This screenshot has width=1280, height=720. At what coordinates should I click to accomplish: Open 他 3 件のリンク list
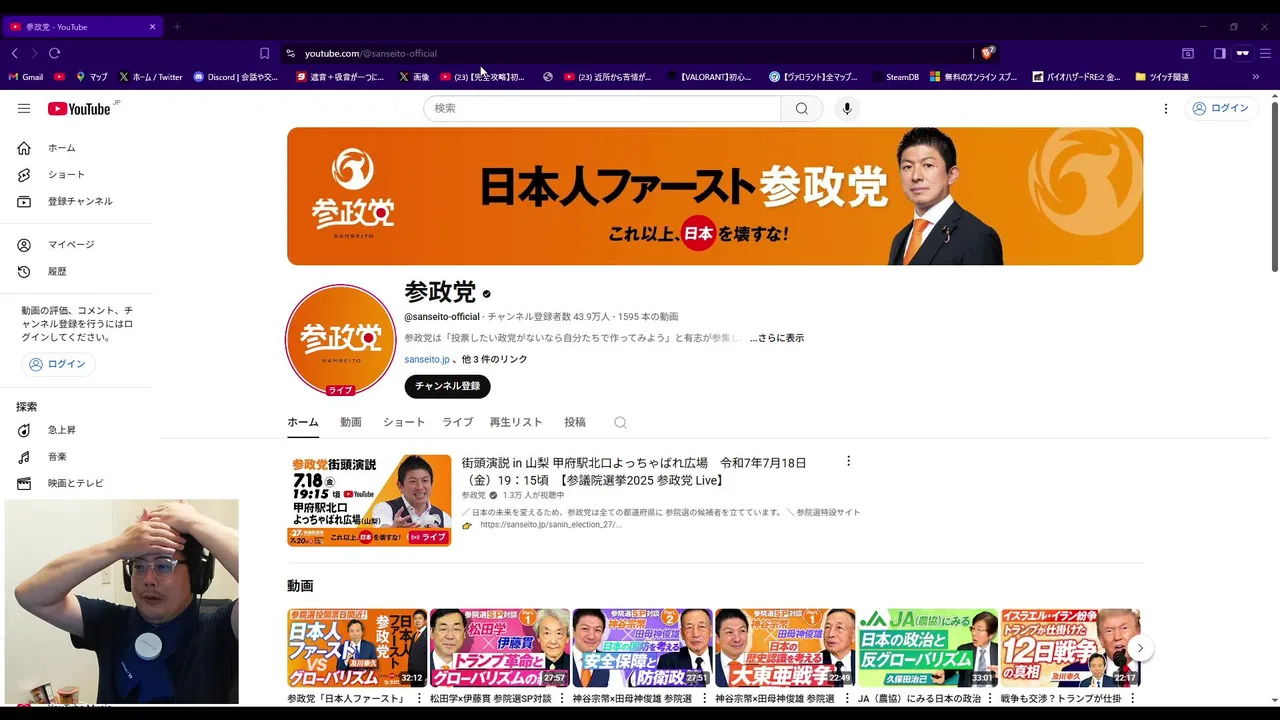tap(495, 359)
